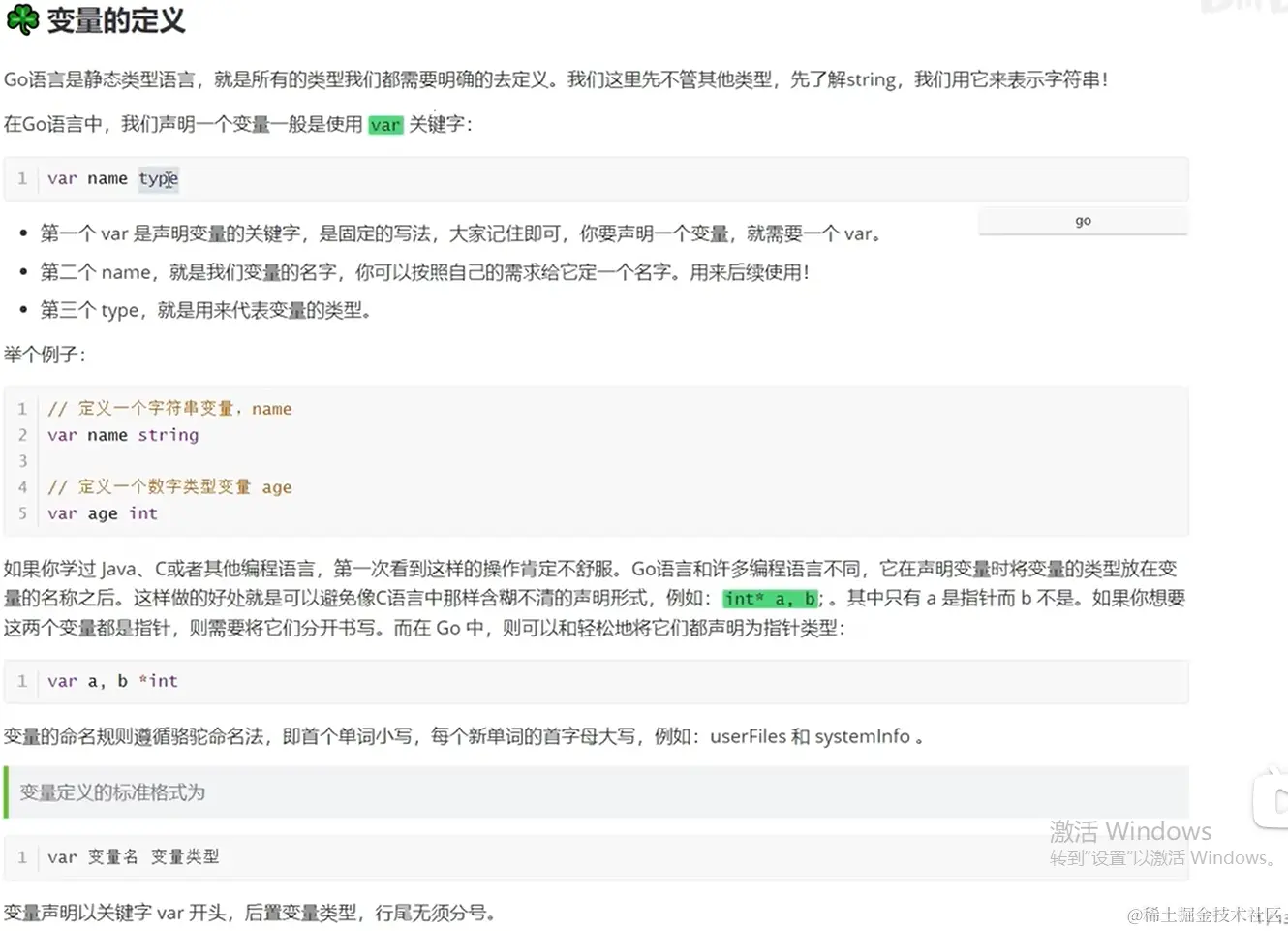The height and width of the screenshot is (931, 1288).
Task: Click the last line 变量声明以关键字 var 开头
Action: click(249, 913)
